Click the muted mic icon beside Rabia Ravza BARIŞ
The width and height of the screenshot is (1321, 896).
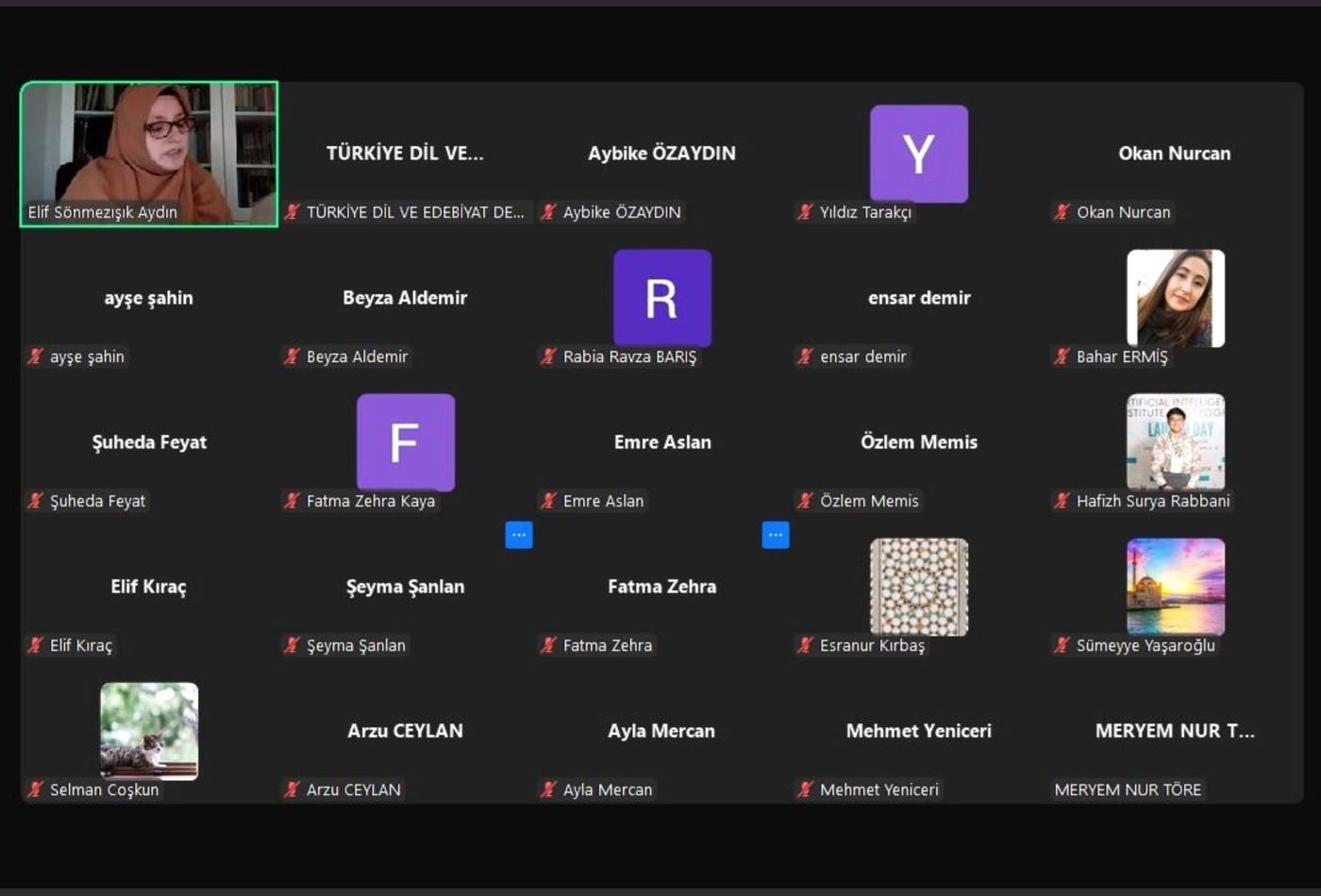click(x=548, y=357)
